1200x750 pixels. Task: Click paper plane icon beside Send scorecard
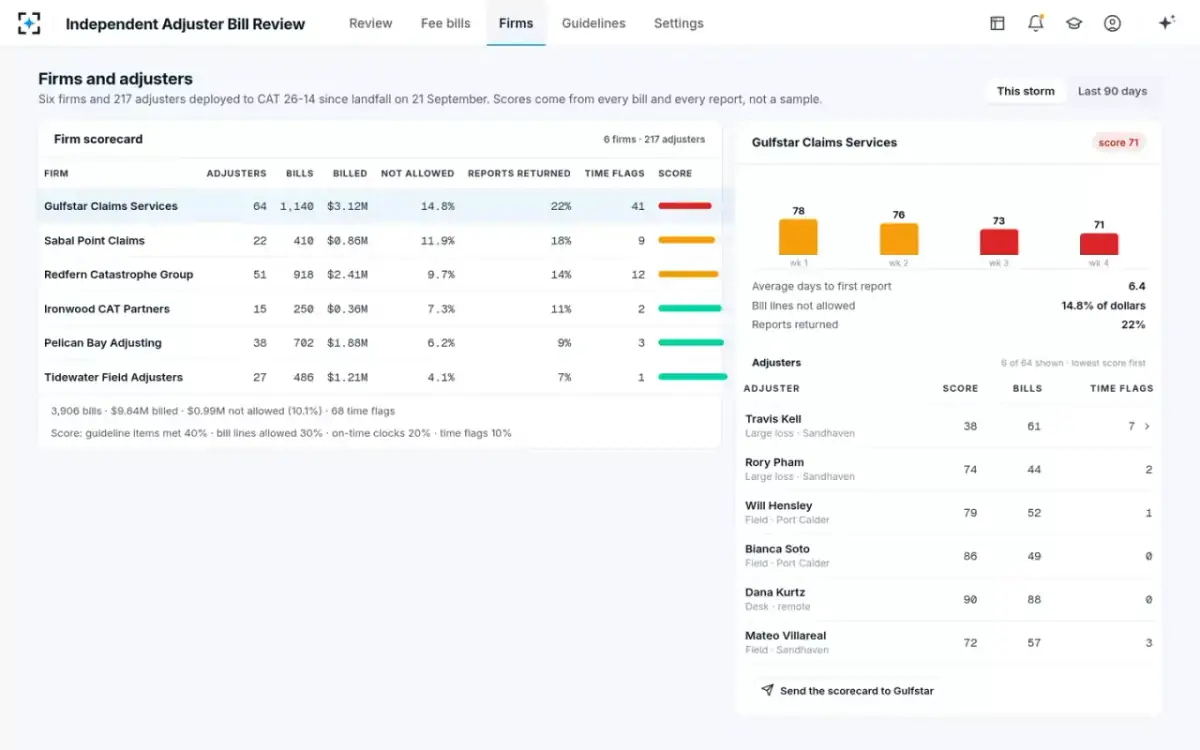(x=767, y=690)
